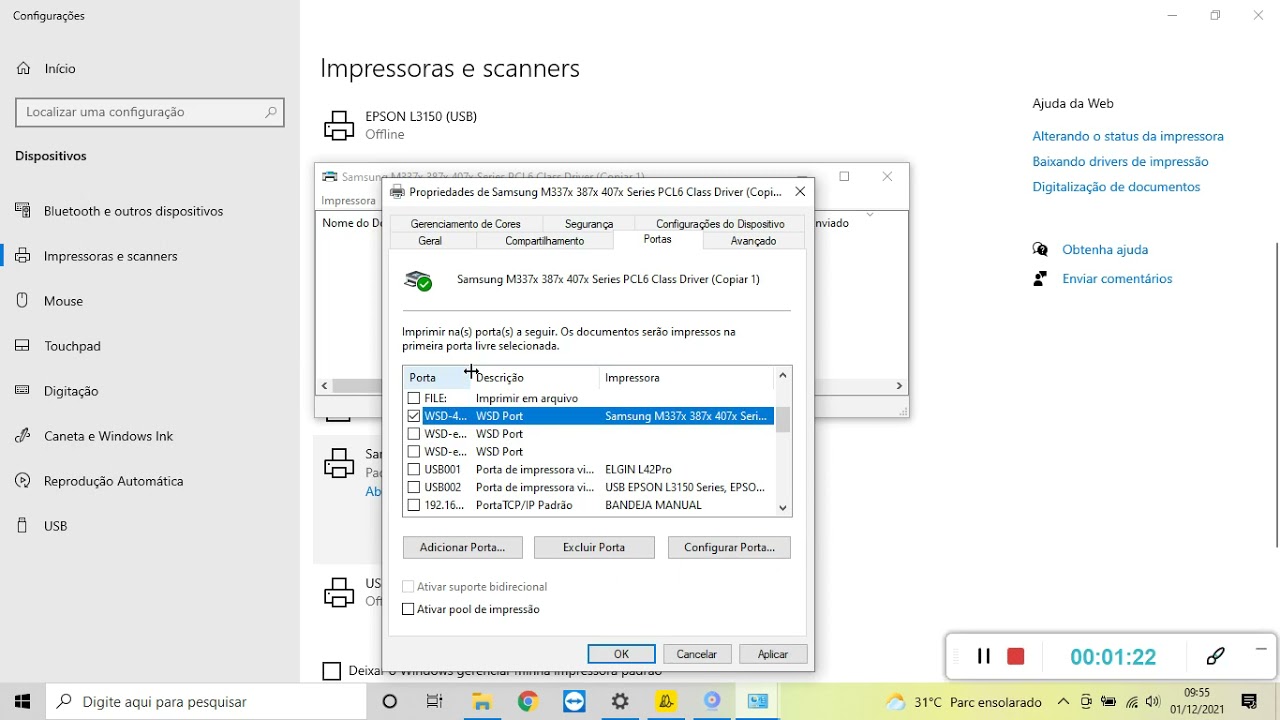Image resolution: width=1280 pixels, height=720 pixels.
Task: Check the FILE: port checkbox
Action: (x=414, y=398)
